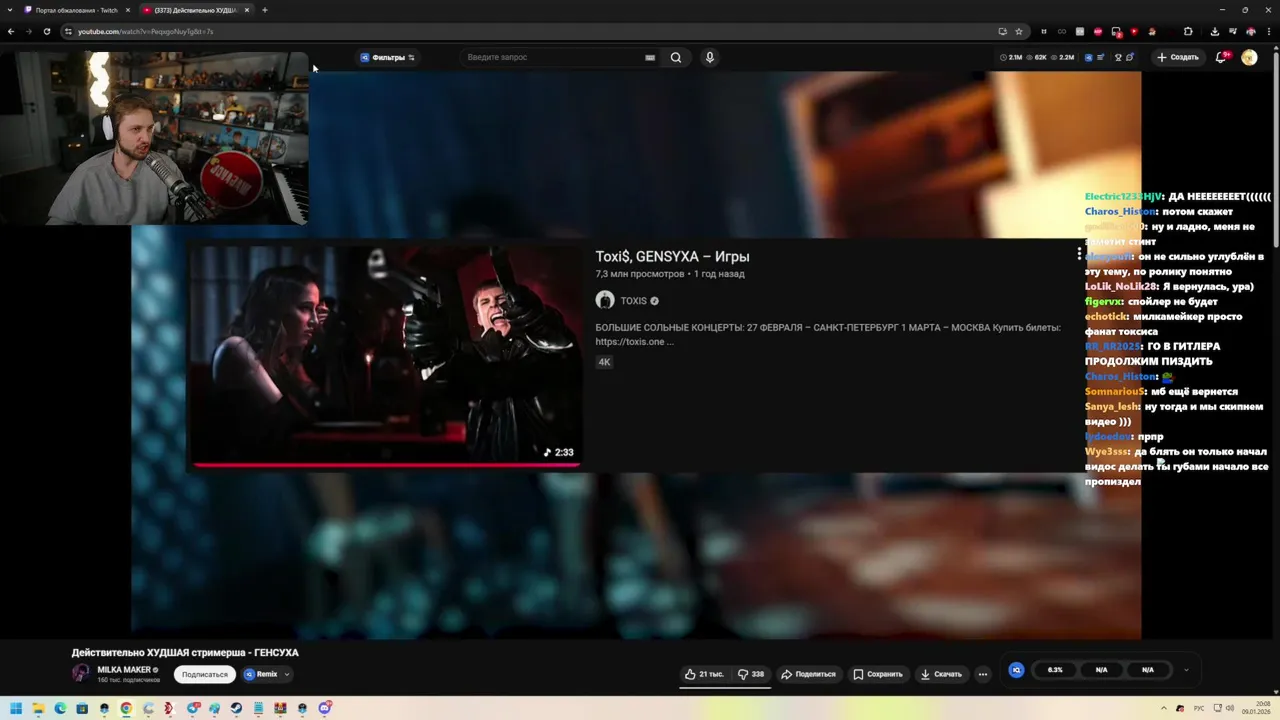The image size is (1280, 720).
Task: Click the youtube.com address bar URL
Action: [145, 31]
